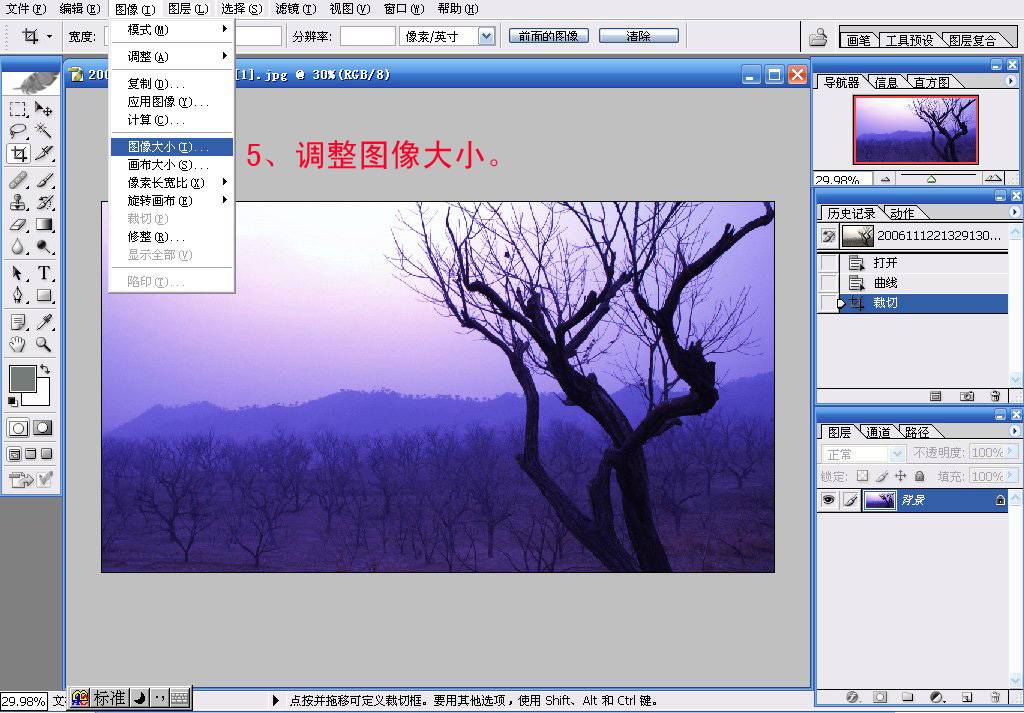
Task: Click the history panel trash icon
Action: (x=995, y=396)
